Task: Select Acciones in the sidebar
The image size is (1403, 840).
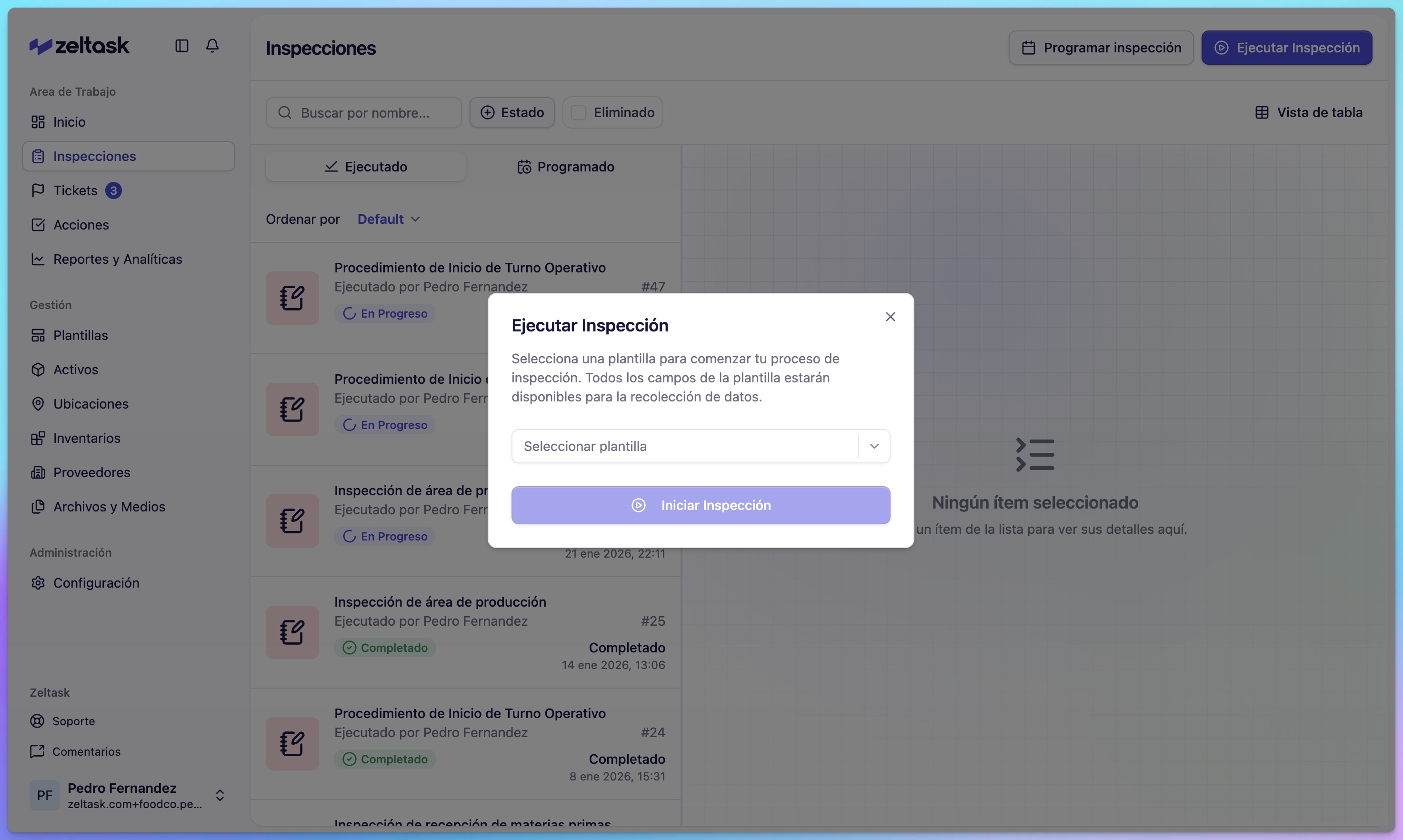Action: (81, 225)
